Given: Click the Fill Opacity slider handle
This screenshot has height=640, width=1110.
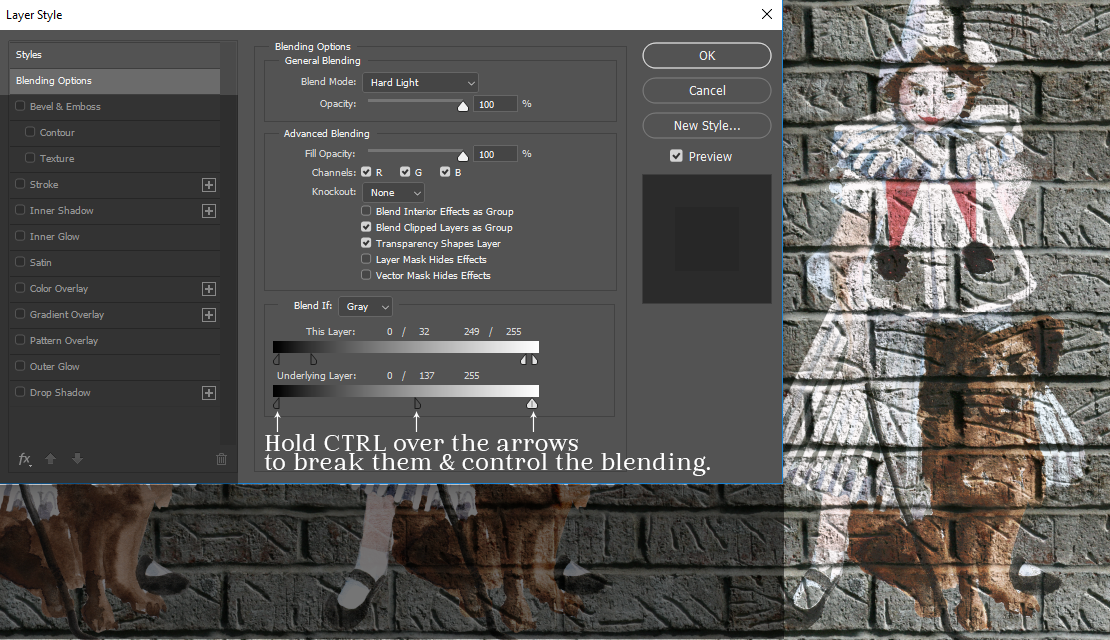Looking at the screenshot, I should coord(462,156).
